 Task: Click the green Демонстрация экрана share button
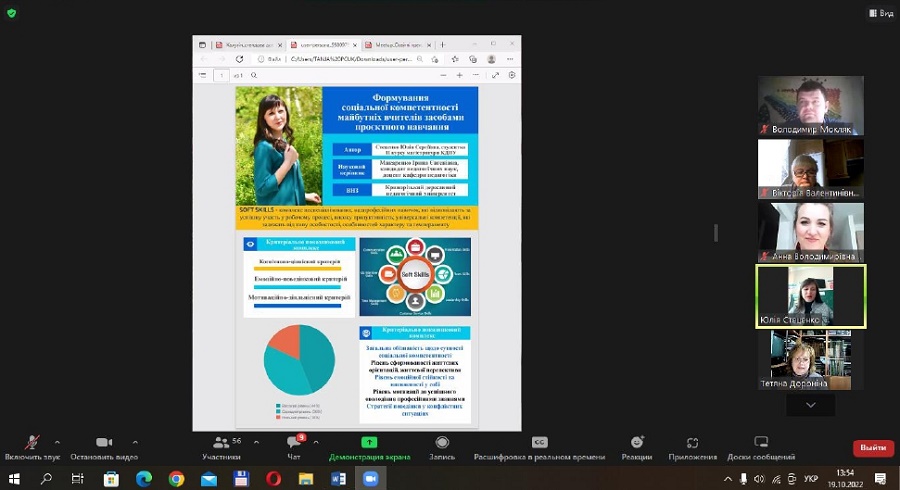point(369,446)
